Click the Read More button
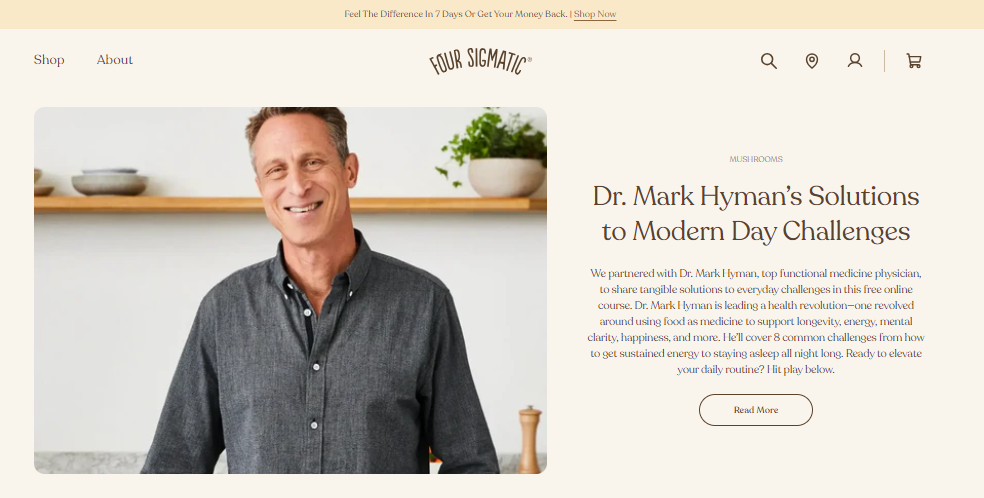The width and height of the screenshot is (984, 498). 756,410
